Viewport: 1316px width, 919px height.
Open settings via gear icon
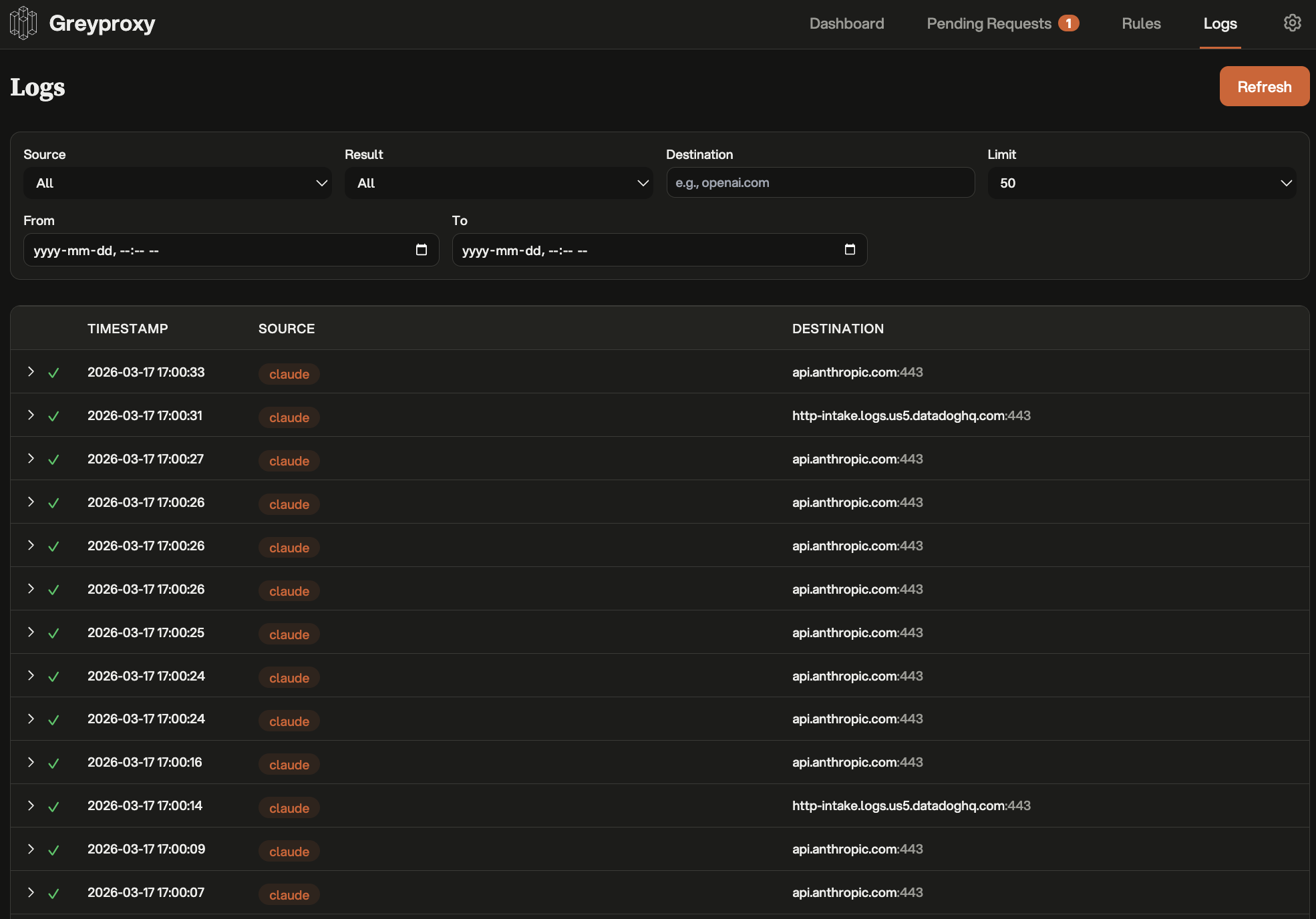(x=1292, y=23)
